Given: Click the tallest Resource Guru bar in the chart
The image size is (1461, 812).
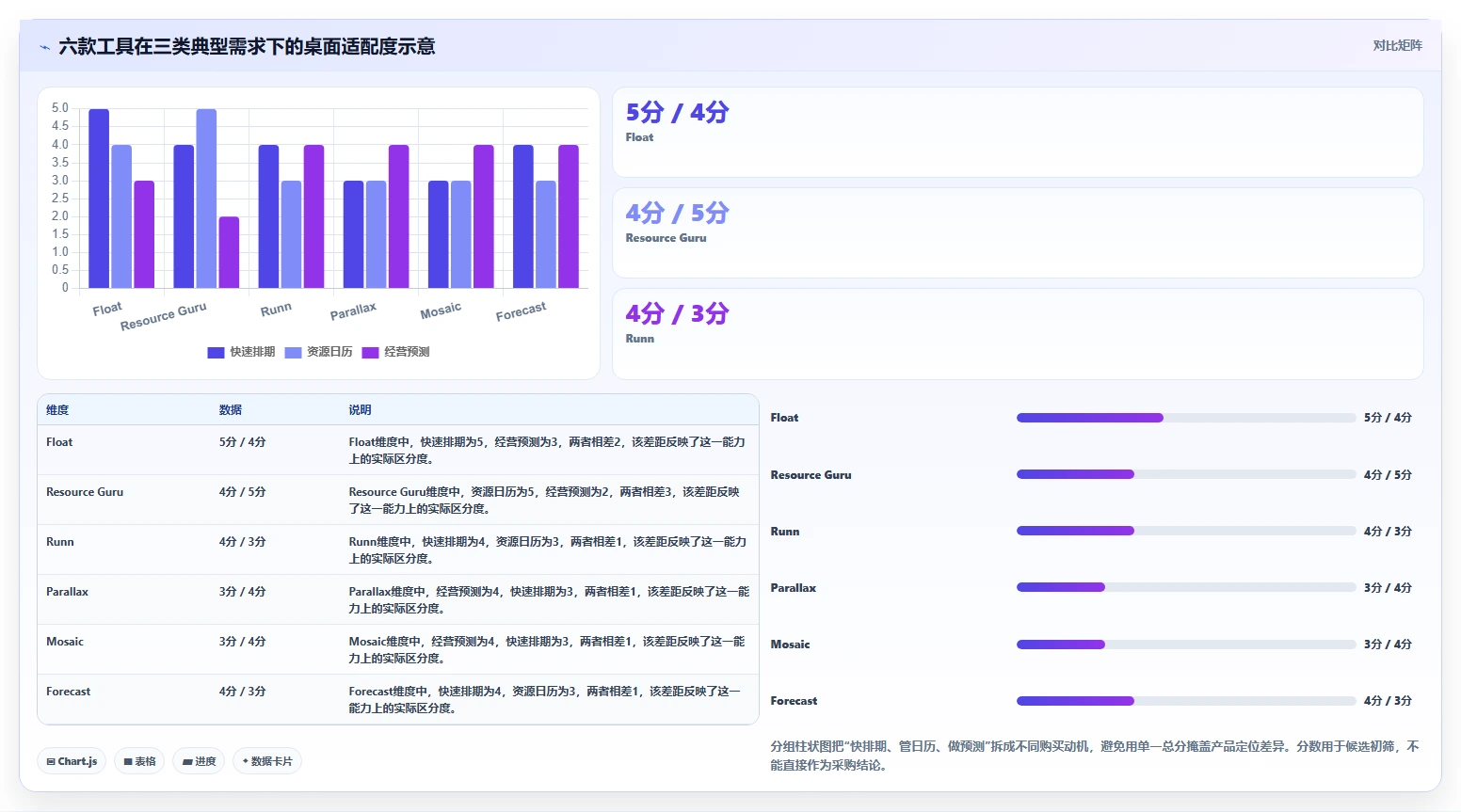Looking at the screenshot, I should coord(206,199).
